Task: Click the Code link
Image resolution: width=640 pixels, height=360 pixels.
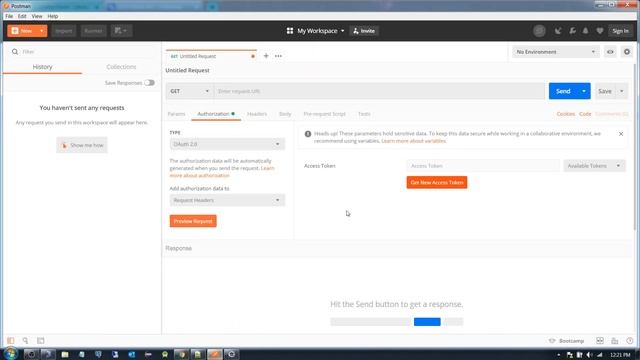Action: tap(585, 114)
